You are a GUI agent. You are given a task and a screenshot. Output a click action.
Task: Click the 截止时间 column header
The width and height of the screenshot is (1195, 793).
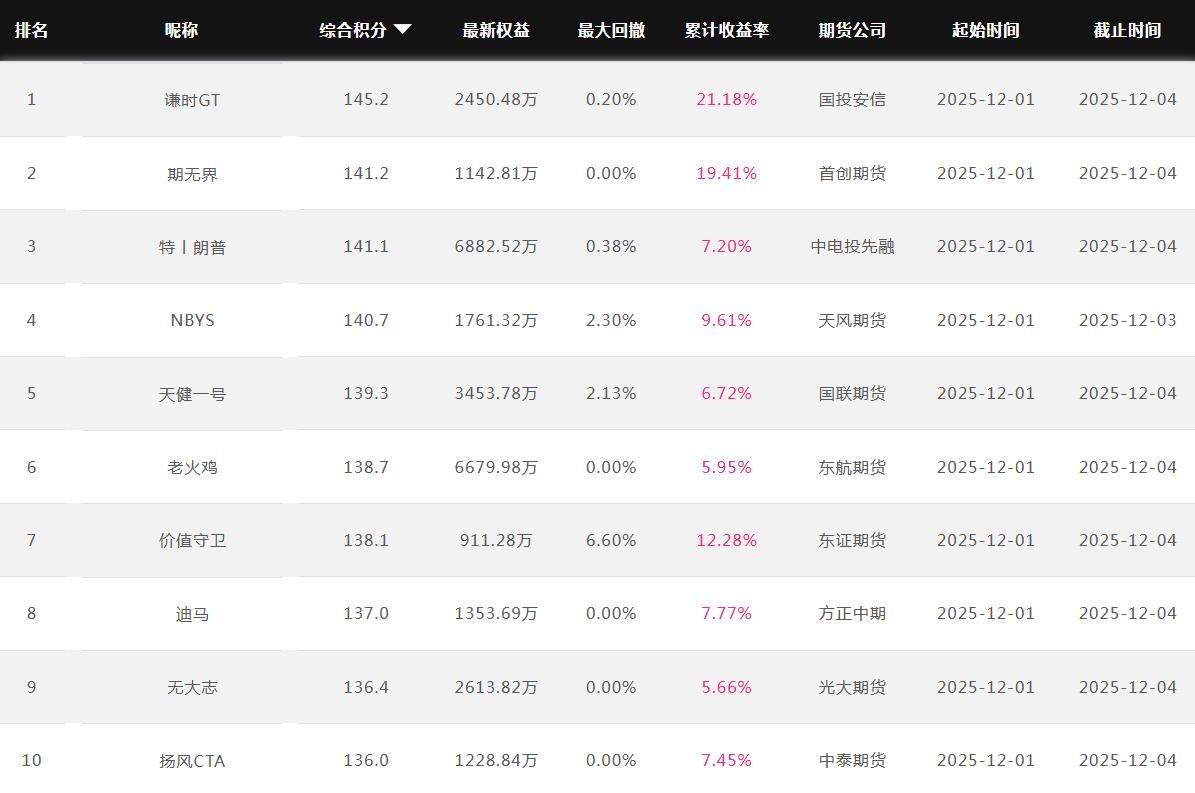pos(1127,30)
